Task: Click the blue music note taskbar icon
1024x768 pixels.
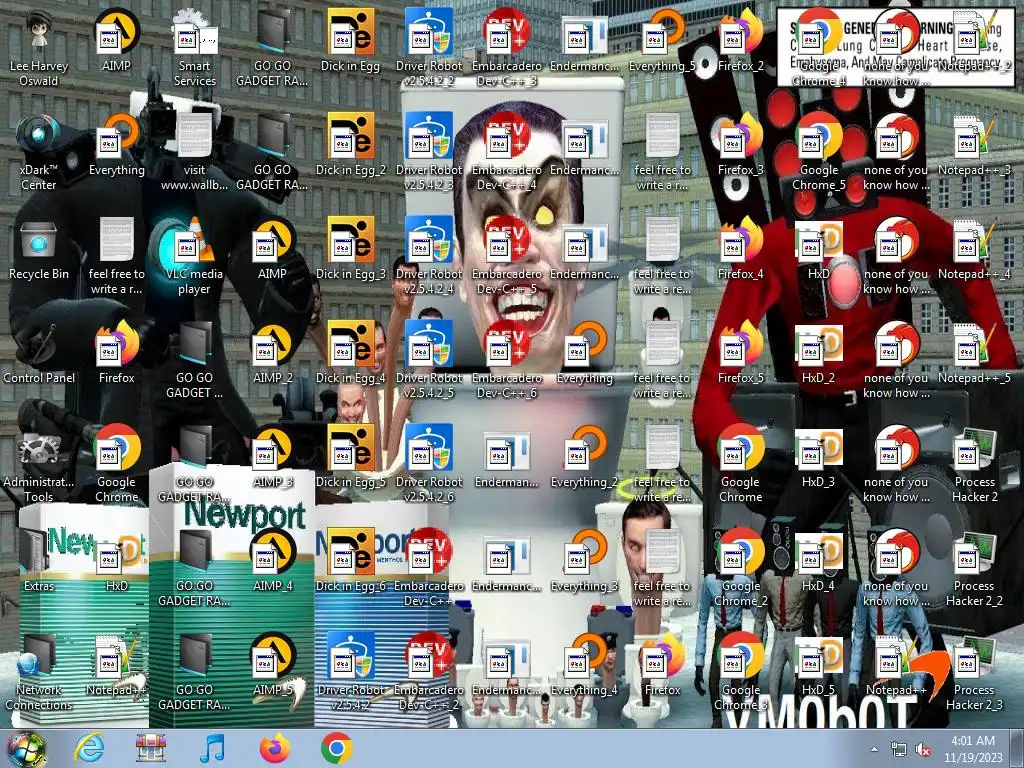Action: coord(212,749)
